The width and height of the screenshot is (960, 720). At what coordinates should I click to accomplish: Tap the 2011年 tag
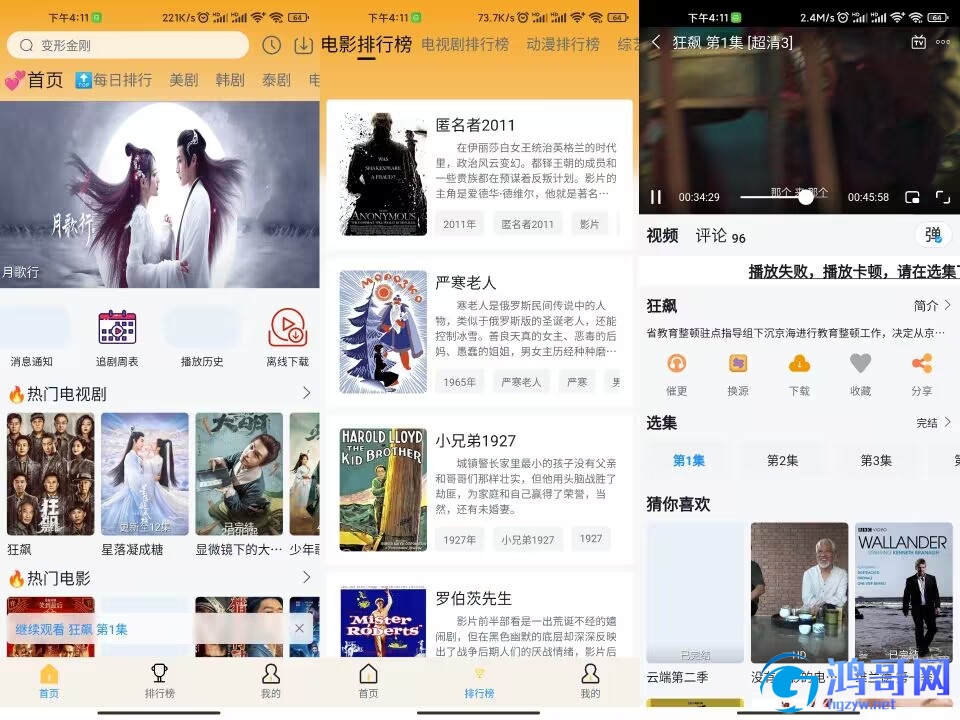pos(460,224)
